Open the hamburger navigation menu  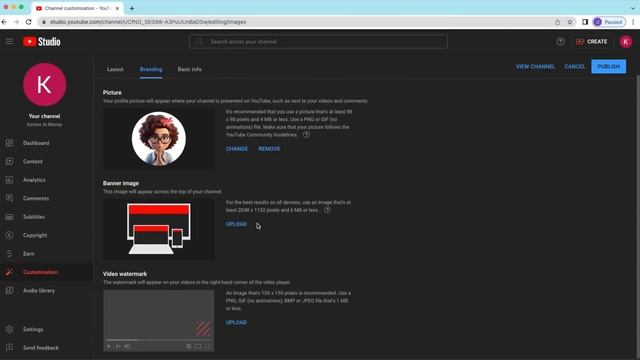click(x=9, y=41)
